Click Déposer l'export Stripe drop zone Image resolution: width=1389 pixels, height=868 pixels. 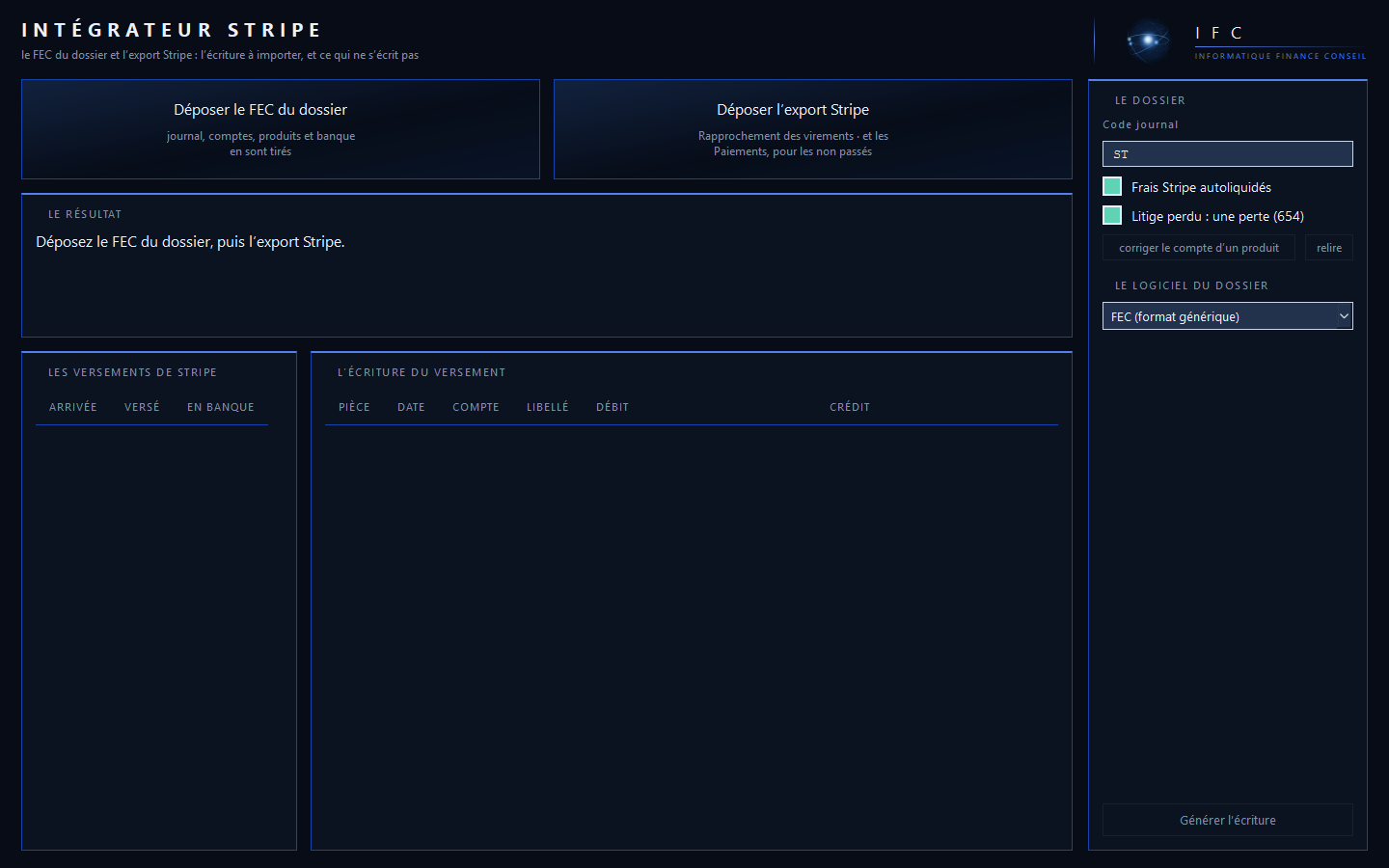click(x=813, y=129)
